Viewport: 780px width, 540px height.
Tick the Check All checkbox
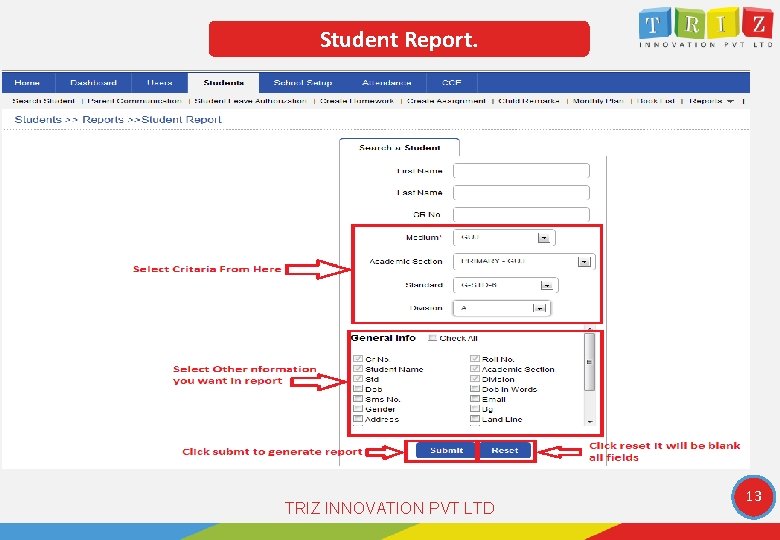pos(432,338)
